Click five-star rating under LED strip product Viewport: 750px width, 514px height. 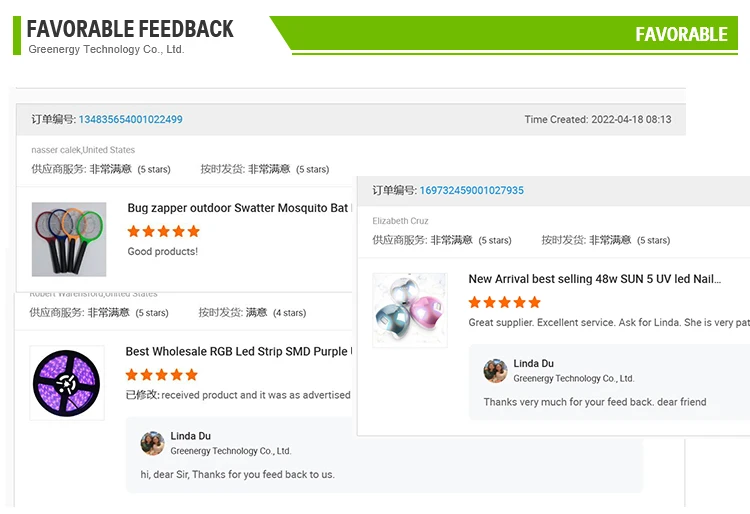tap(161, 374)
